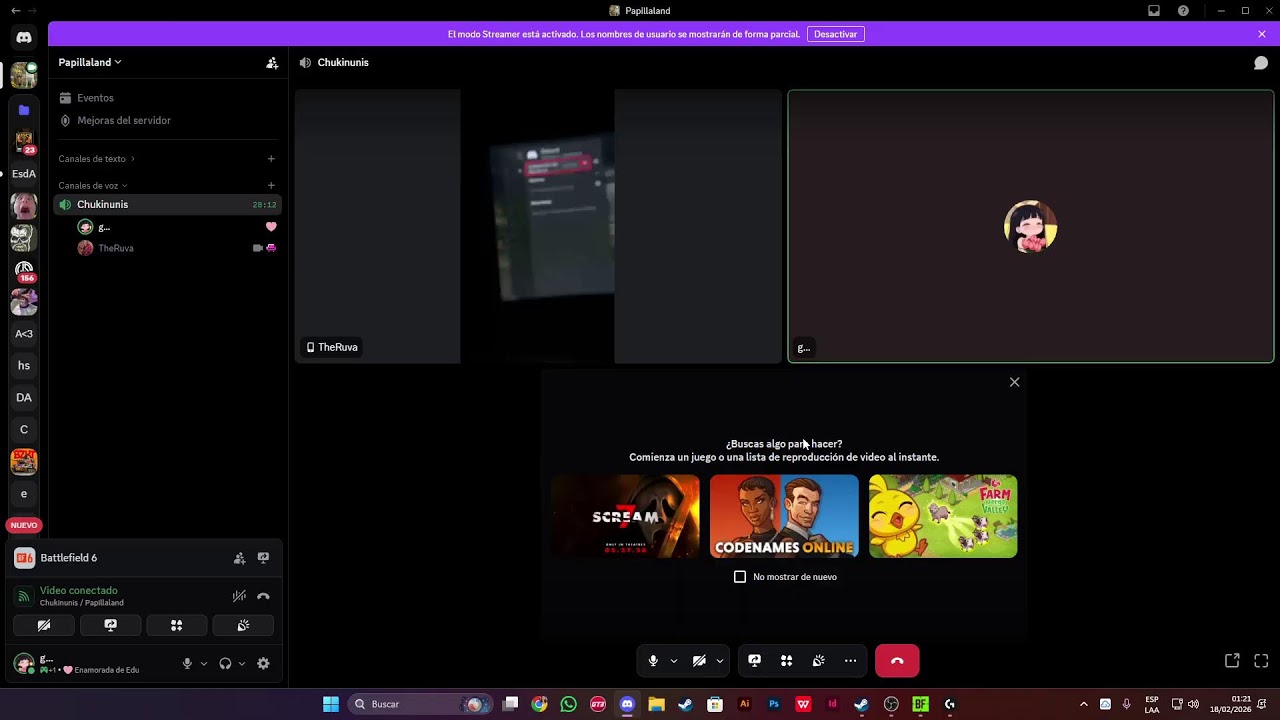1280x720 pixels.
Task: Collapse Canales de voz category
Action: coord(93,186)
